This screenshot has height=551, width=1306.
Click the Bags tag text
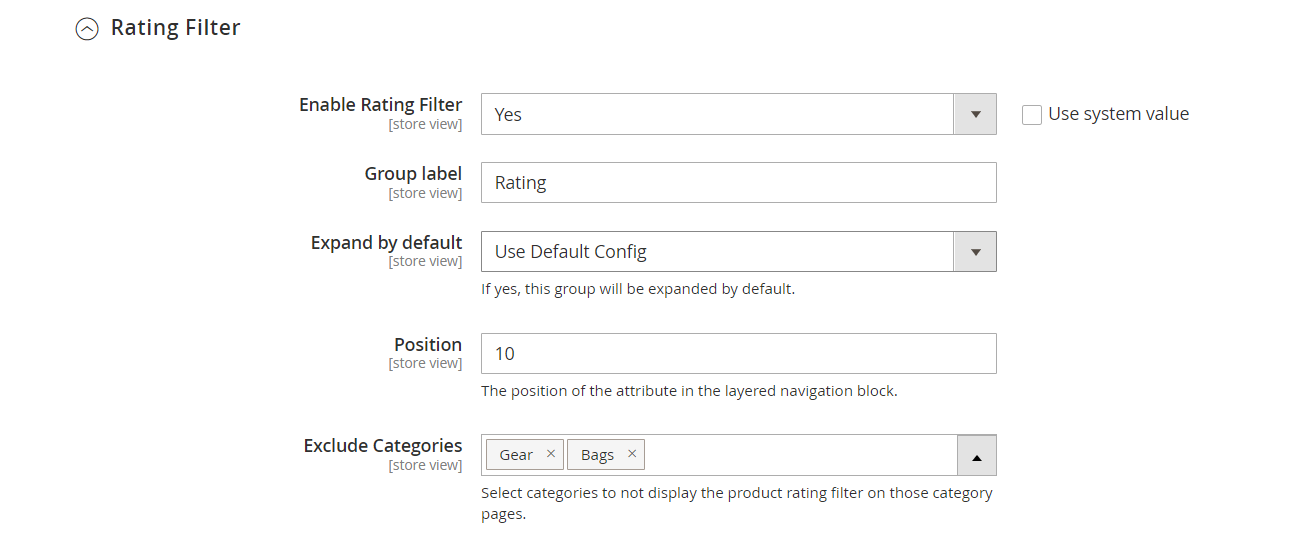coord(597,455)
